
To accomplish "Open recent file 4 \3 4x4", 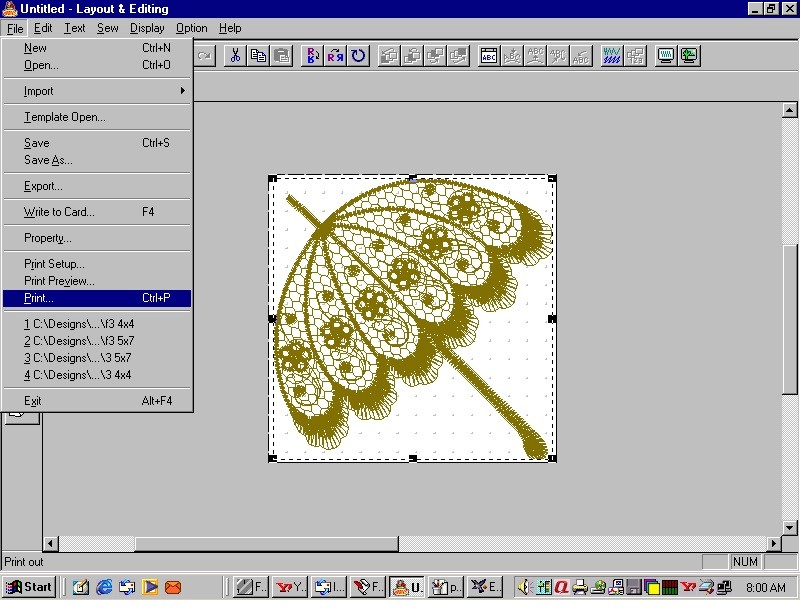I will [97, 375].
